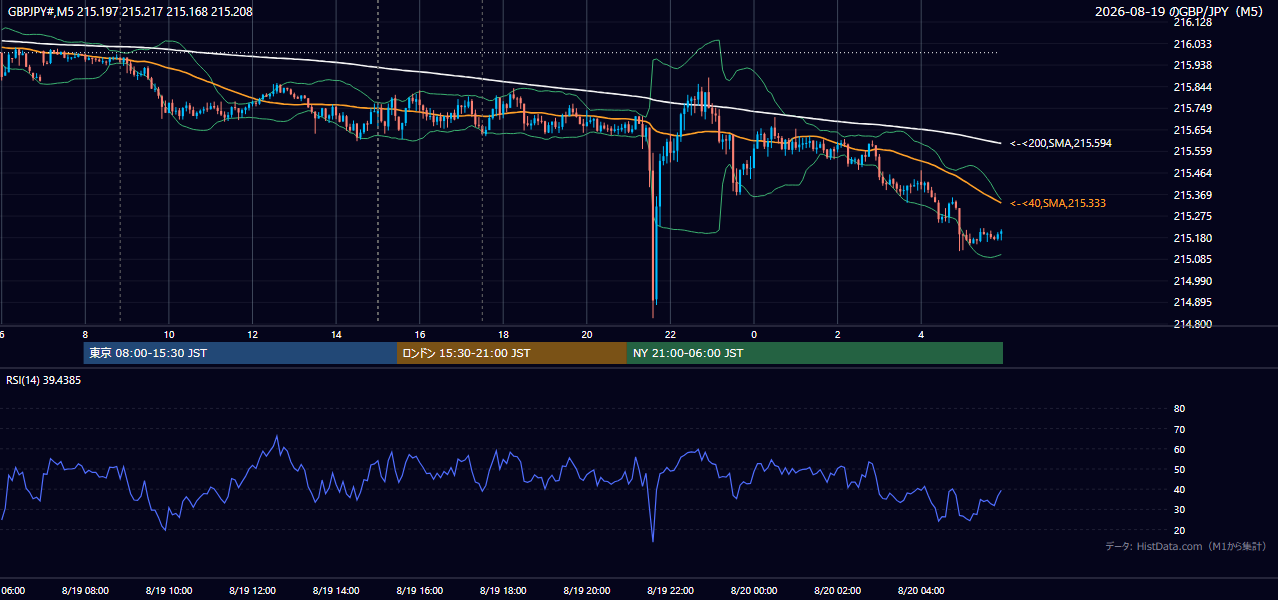Select the London session bar ロンドン 15:30-21:00 JST
1278x600 pixels.
[512, 353]
